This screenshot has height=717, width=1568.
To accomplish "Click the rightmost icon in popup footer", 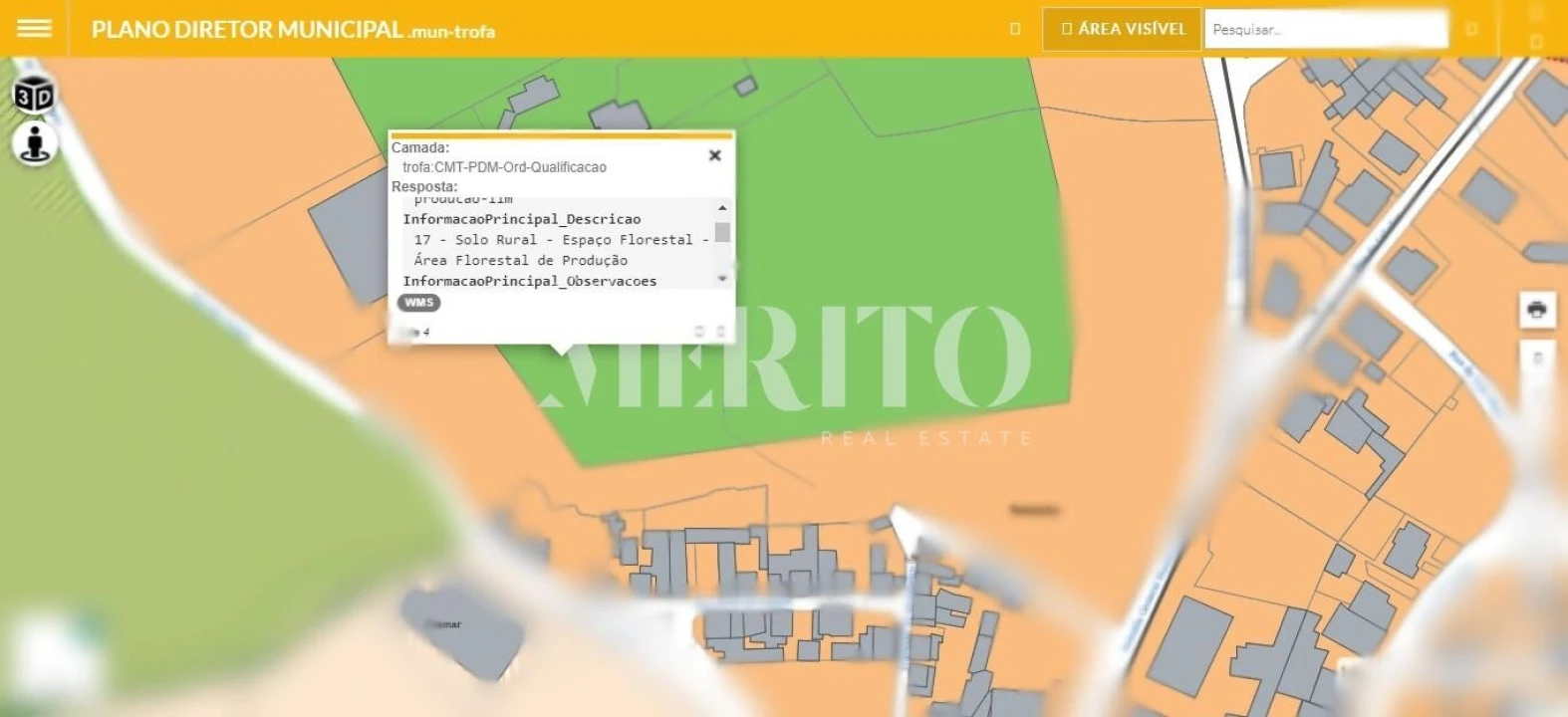I will pos(721,332).
